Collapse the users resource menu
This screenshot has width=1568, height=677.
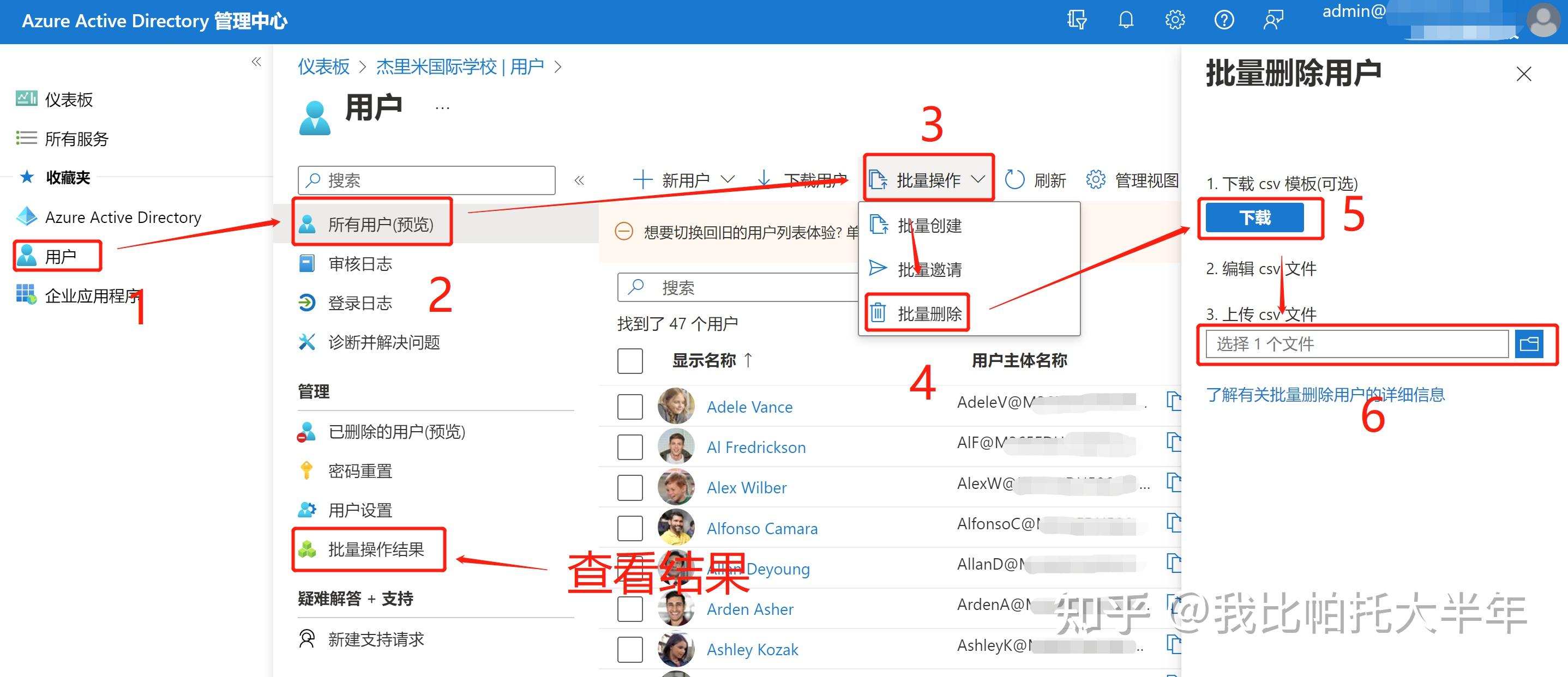coord(579,180)
